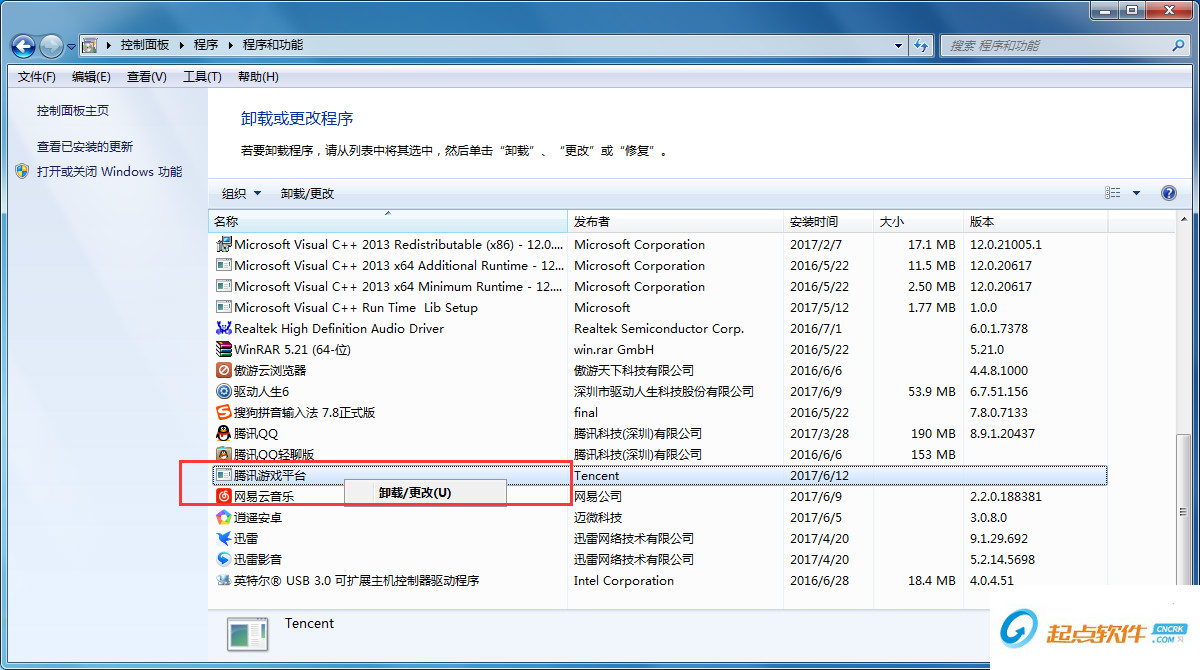Click the Visual C++ Run Time Lib Setup icon
This screenshot has height=670, width=1200.
point(223,307)
